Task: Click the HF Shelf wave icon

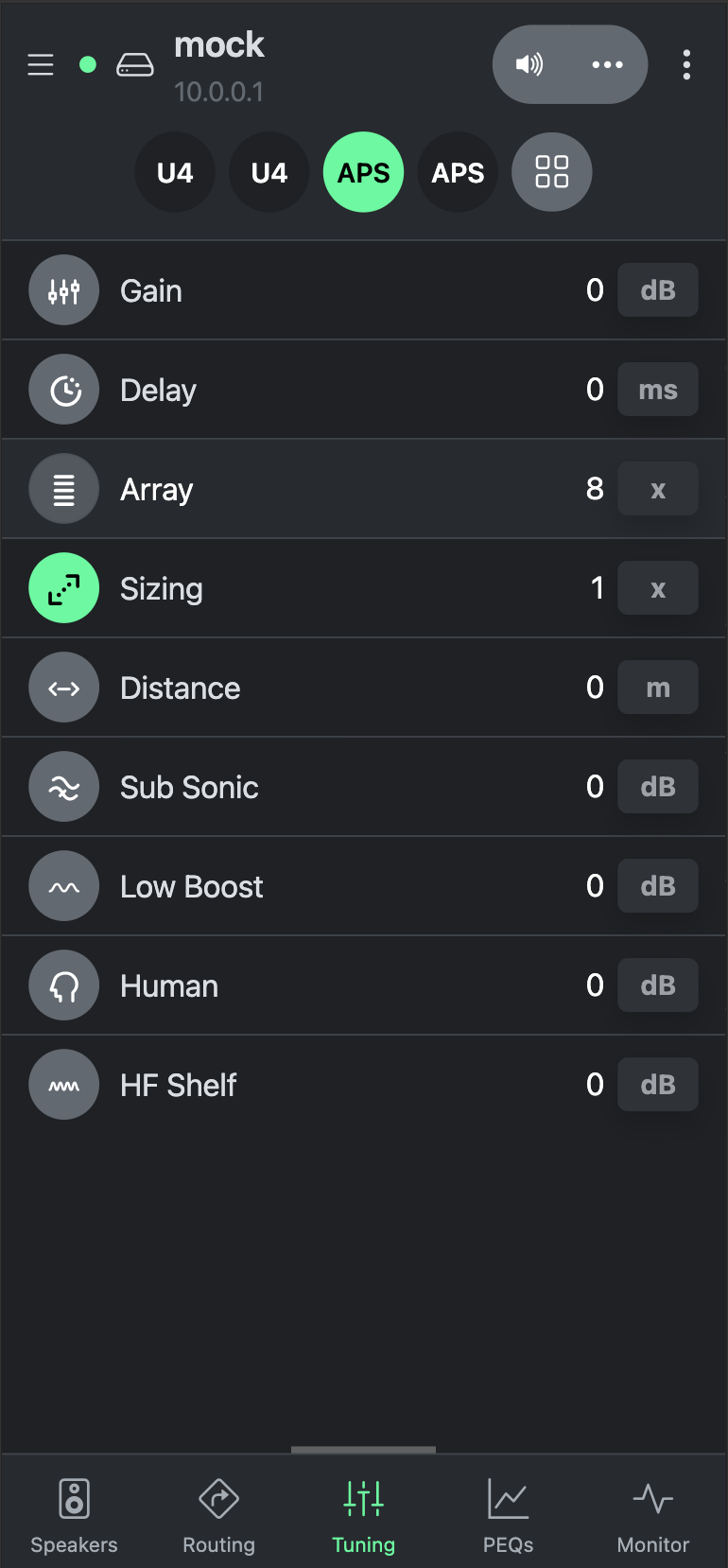Action: click(64, 1085)
